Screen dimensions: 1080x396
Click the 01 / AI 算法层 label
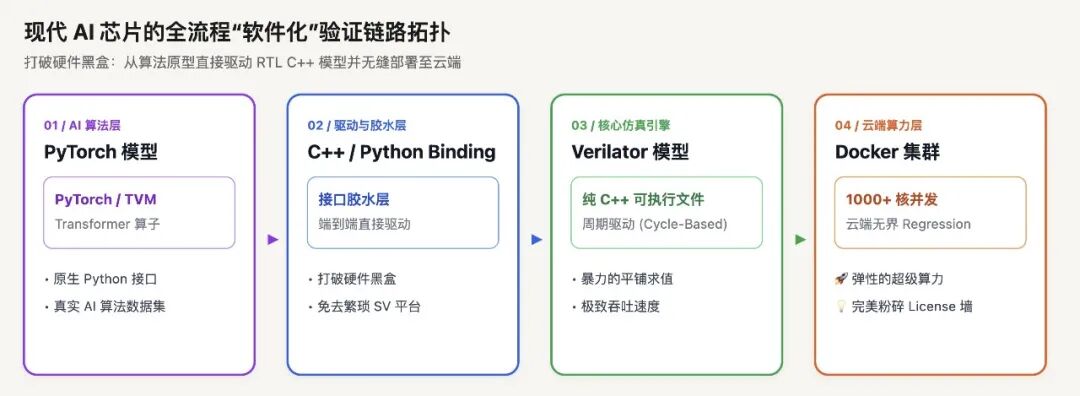[82, 125]
